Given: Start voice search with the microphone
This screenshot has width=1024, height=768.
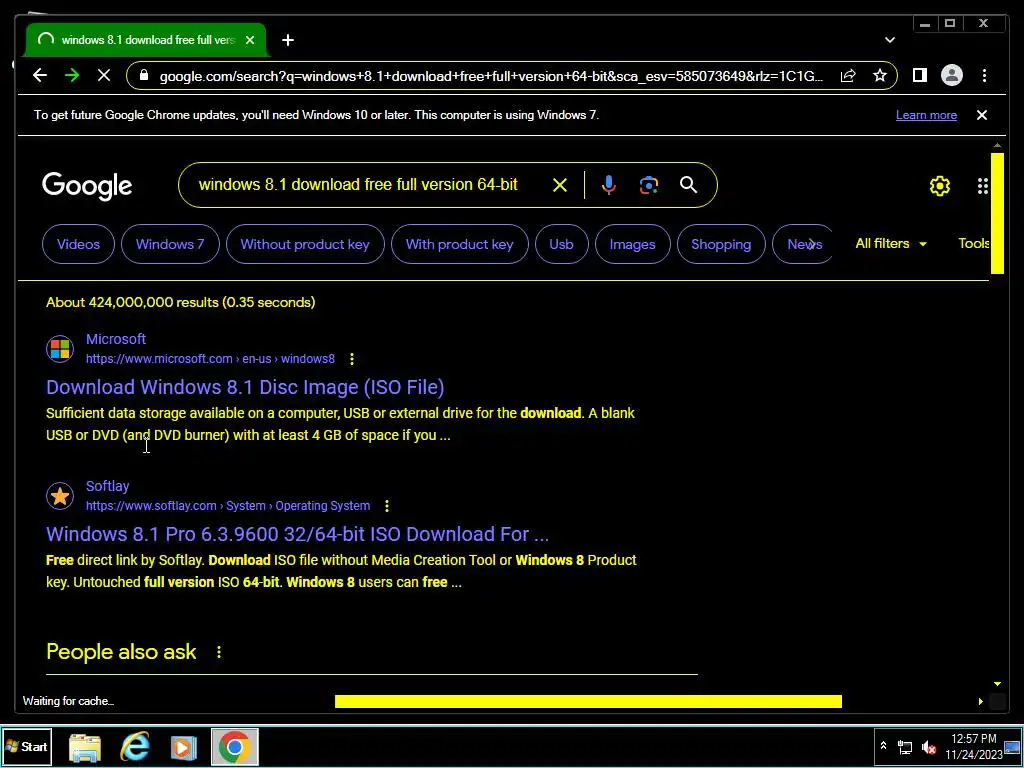Looking at the screenshot, I should pyautogui.click(x=609, y=185).
